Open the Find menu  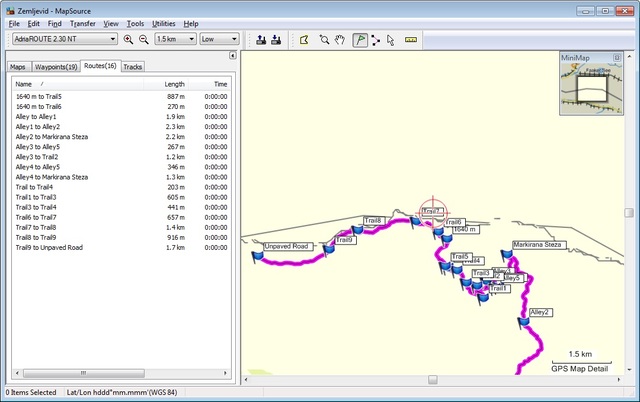coord(55,24)
